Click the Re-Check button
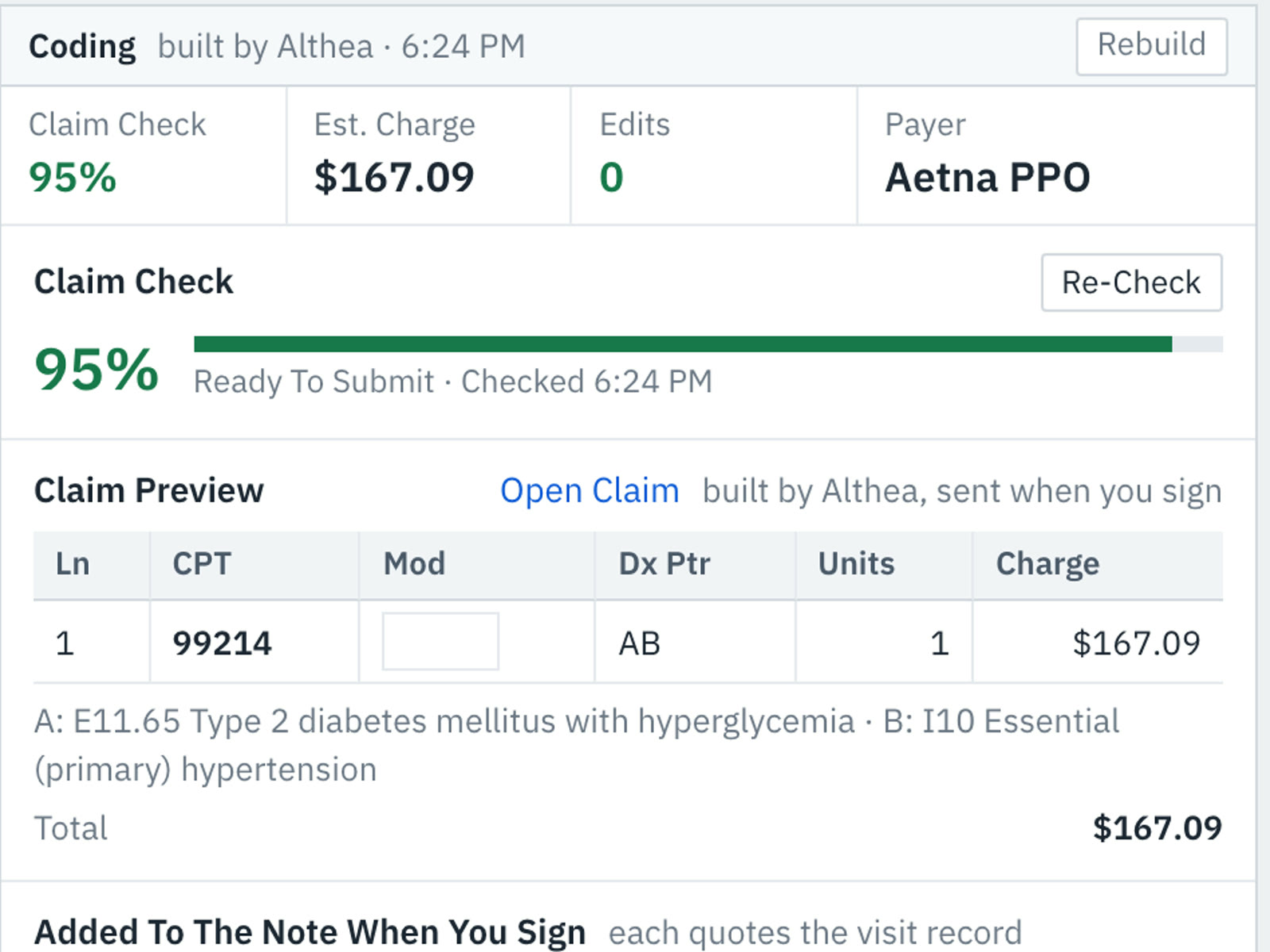1270x952 pixels. pyautogui.click(x=1131, y=282)
